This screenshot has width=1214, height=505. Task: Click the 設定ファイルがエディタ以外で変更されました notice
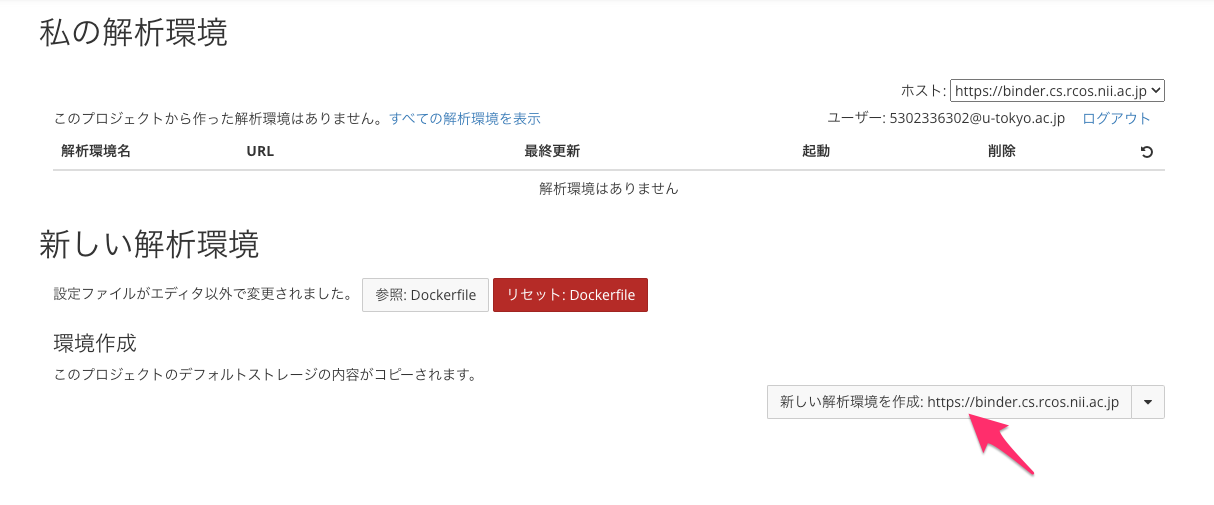(x=202, y=295)
